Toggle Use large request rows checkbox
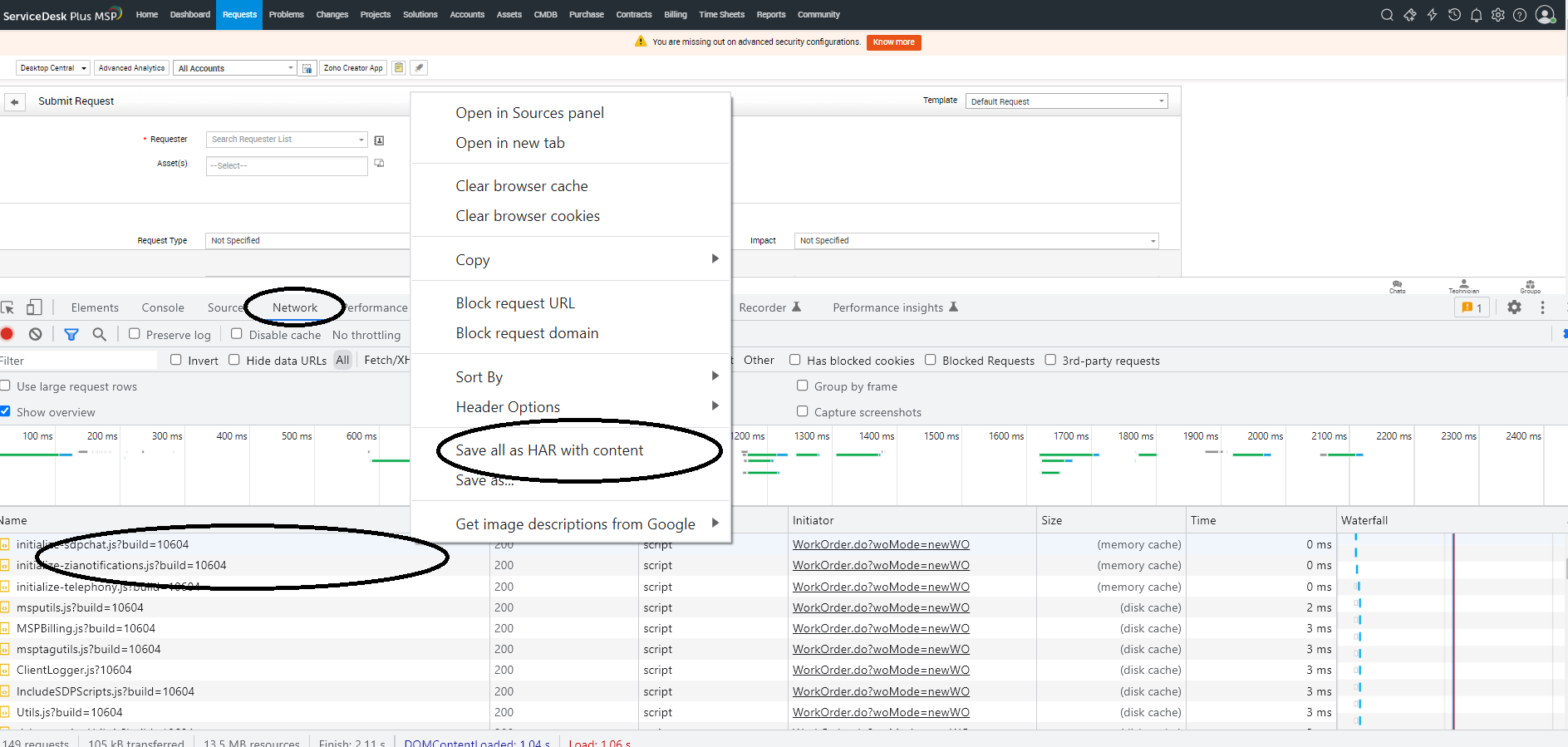1568x747 pixels. pyautogui.click(x=5, y=386)
